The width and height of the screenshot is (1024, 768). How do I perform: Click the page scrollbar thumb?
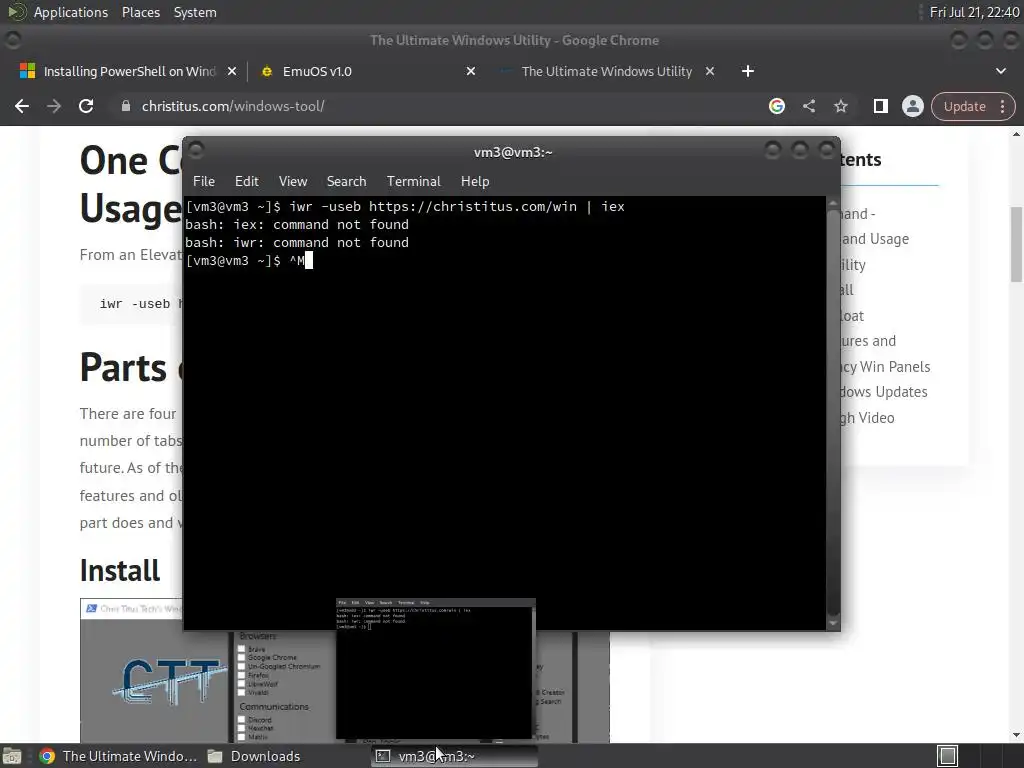pyautogui.click(x=1016, y=244)
